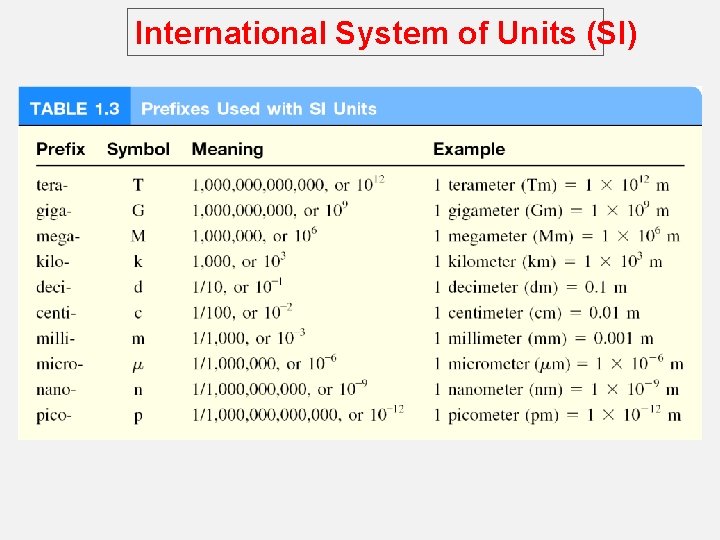This screenshot has width=720, height=540.
Task: Click the symbol 'M' for mega
Action: [x=138, y=236]
